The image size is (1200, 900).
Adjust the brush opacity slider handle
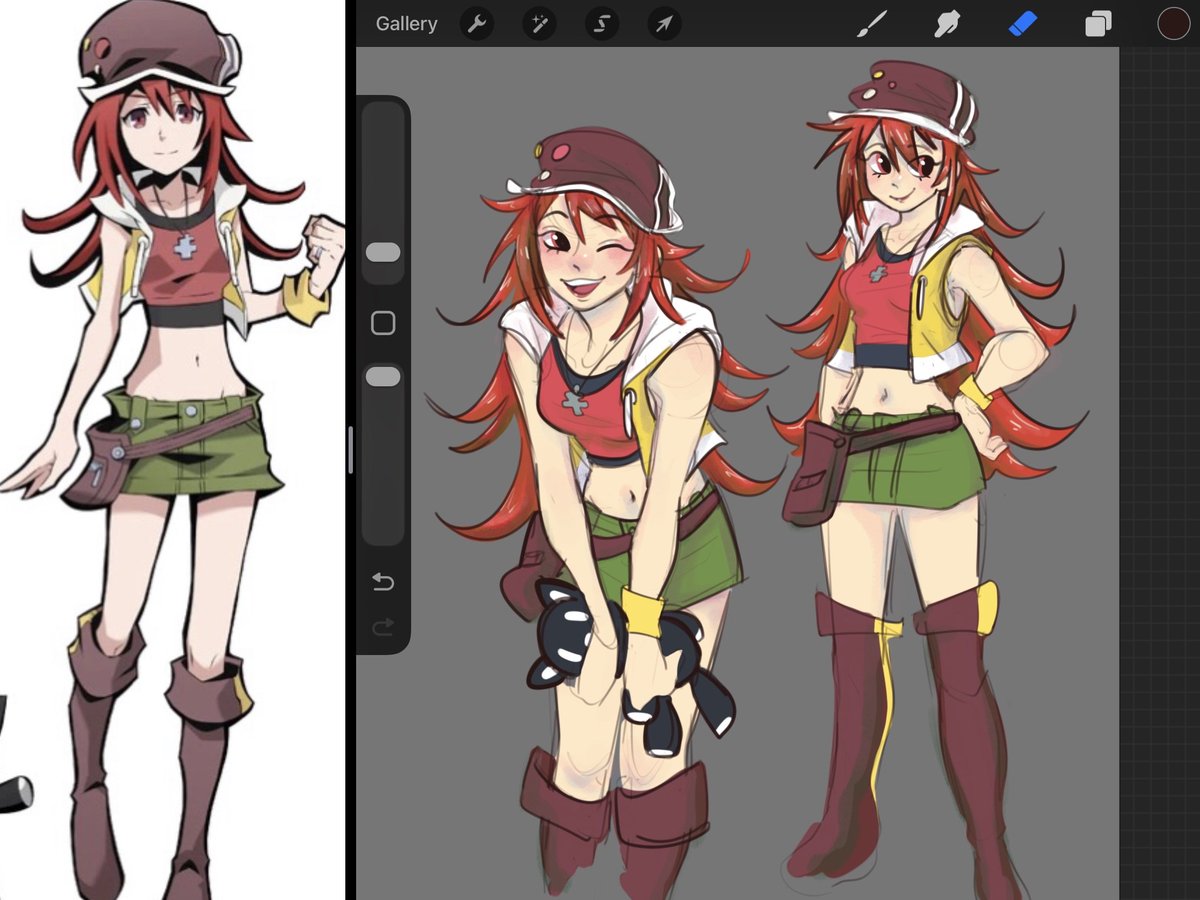[383, 376]
